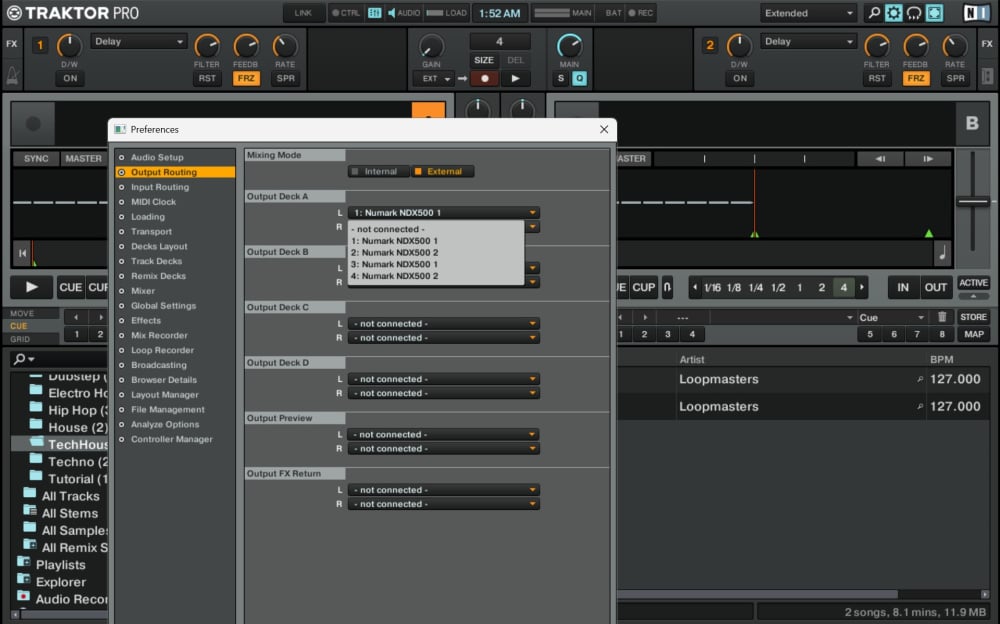
Task: Increase loop size with right arrow
Action: pyautogui.click(x=862, y=287)
